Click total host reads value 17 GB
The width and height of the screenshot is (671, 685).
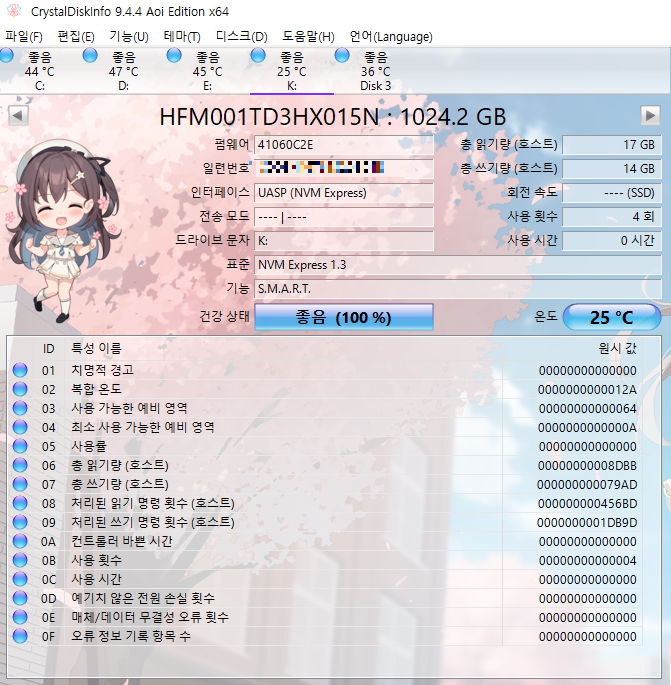click(x=612, y=145)
